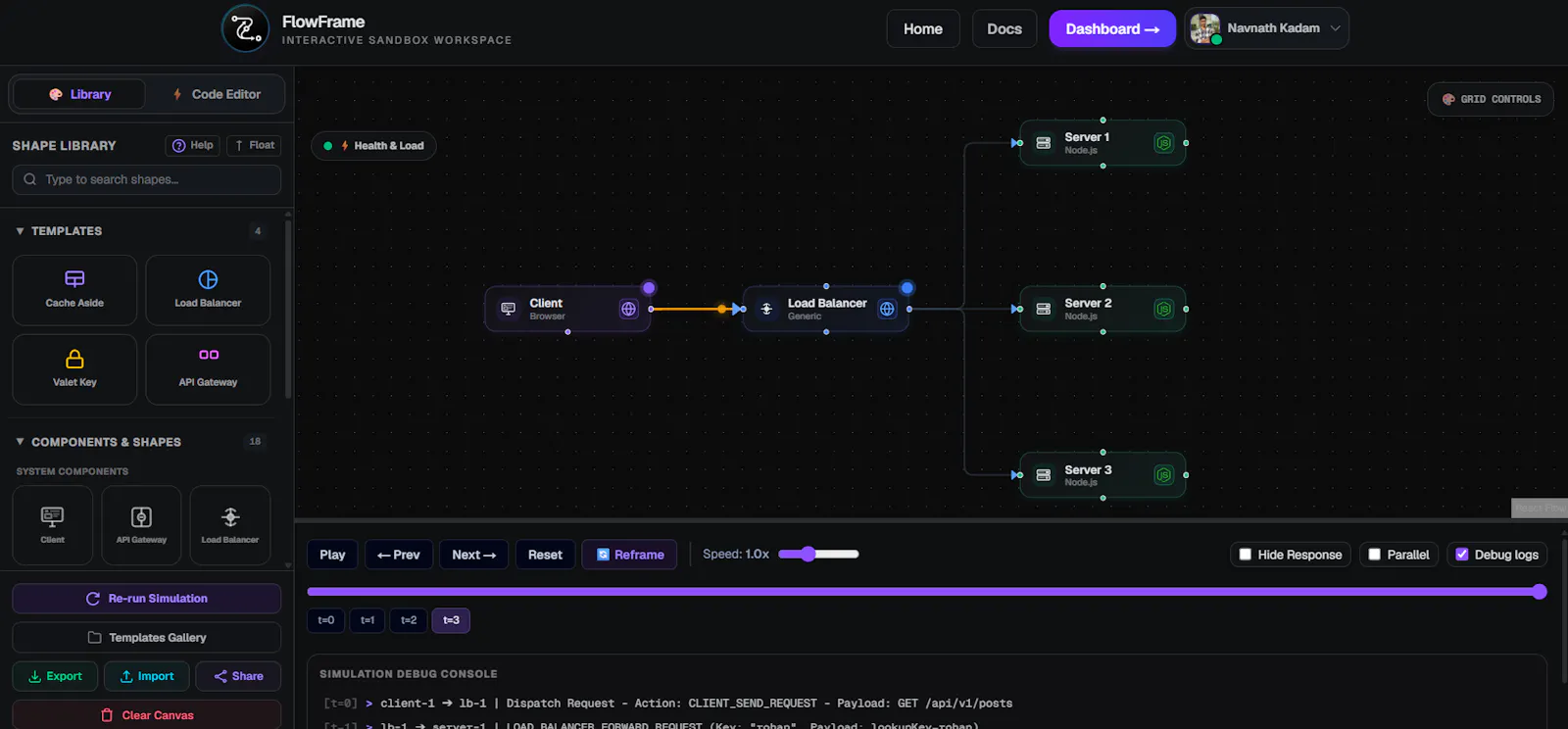Collapse the Templates section
The width and height of the screenshot is (1568, 729).
click(20, 231)
